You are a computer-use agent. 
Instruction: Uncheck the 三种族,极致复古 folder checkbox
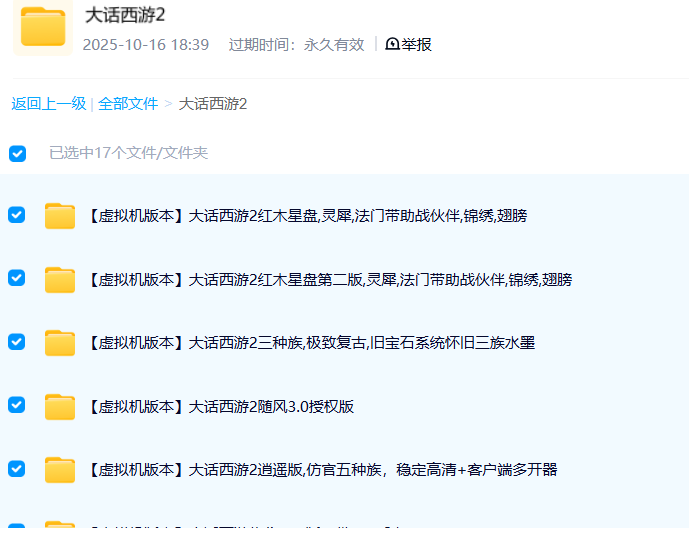(x=17, y=342)
